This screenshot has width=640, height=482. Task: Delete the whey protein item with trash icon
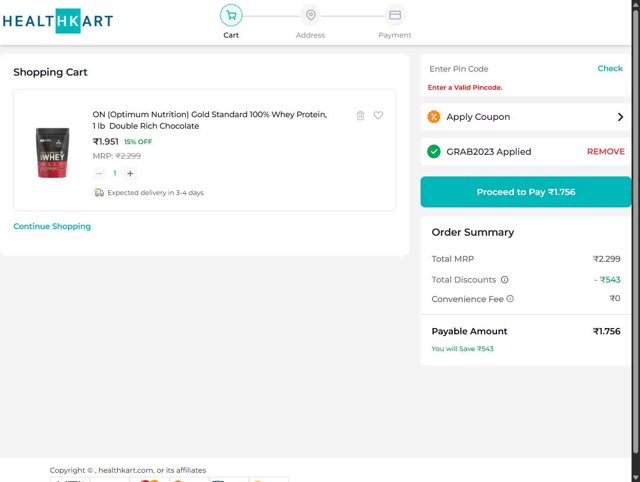360,116
